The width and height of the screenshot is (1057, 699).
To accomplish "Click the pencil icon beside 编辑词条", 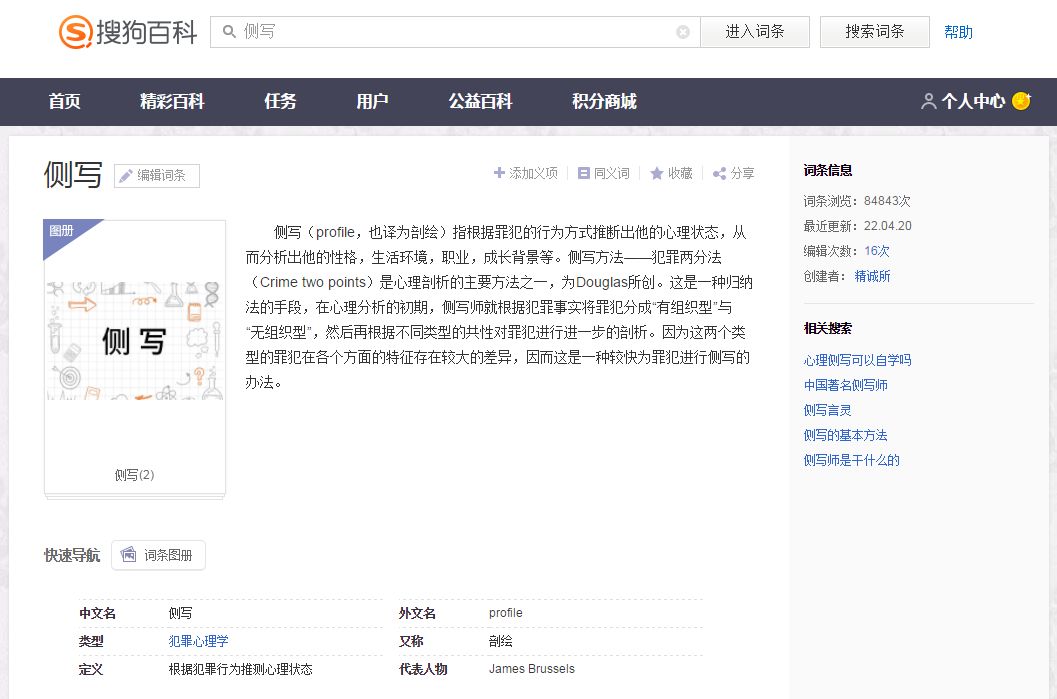I will tap(125, 176).
